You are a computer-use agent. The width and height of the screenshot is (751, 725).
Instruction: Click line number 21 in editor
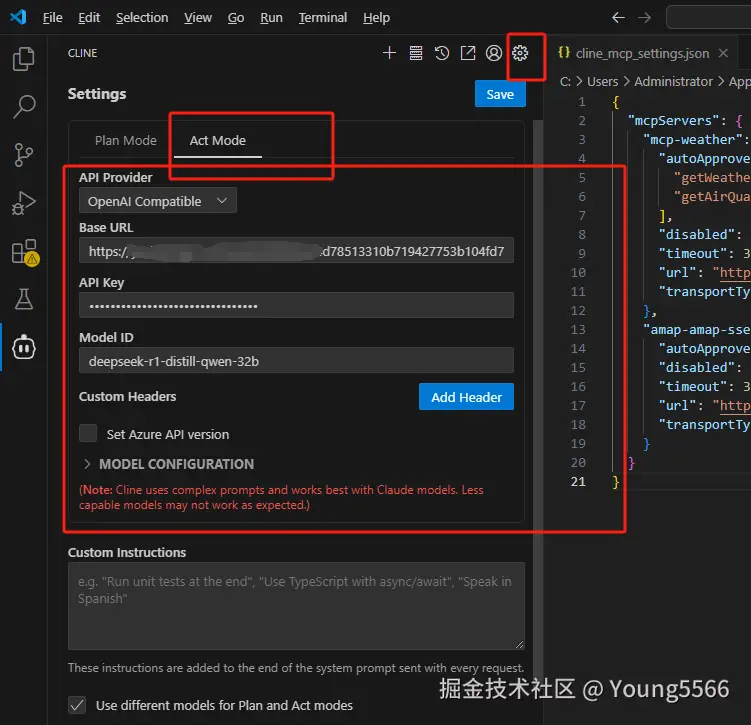coord(578,481)
